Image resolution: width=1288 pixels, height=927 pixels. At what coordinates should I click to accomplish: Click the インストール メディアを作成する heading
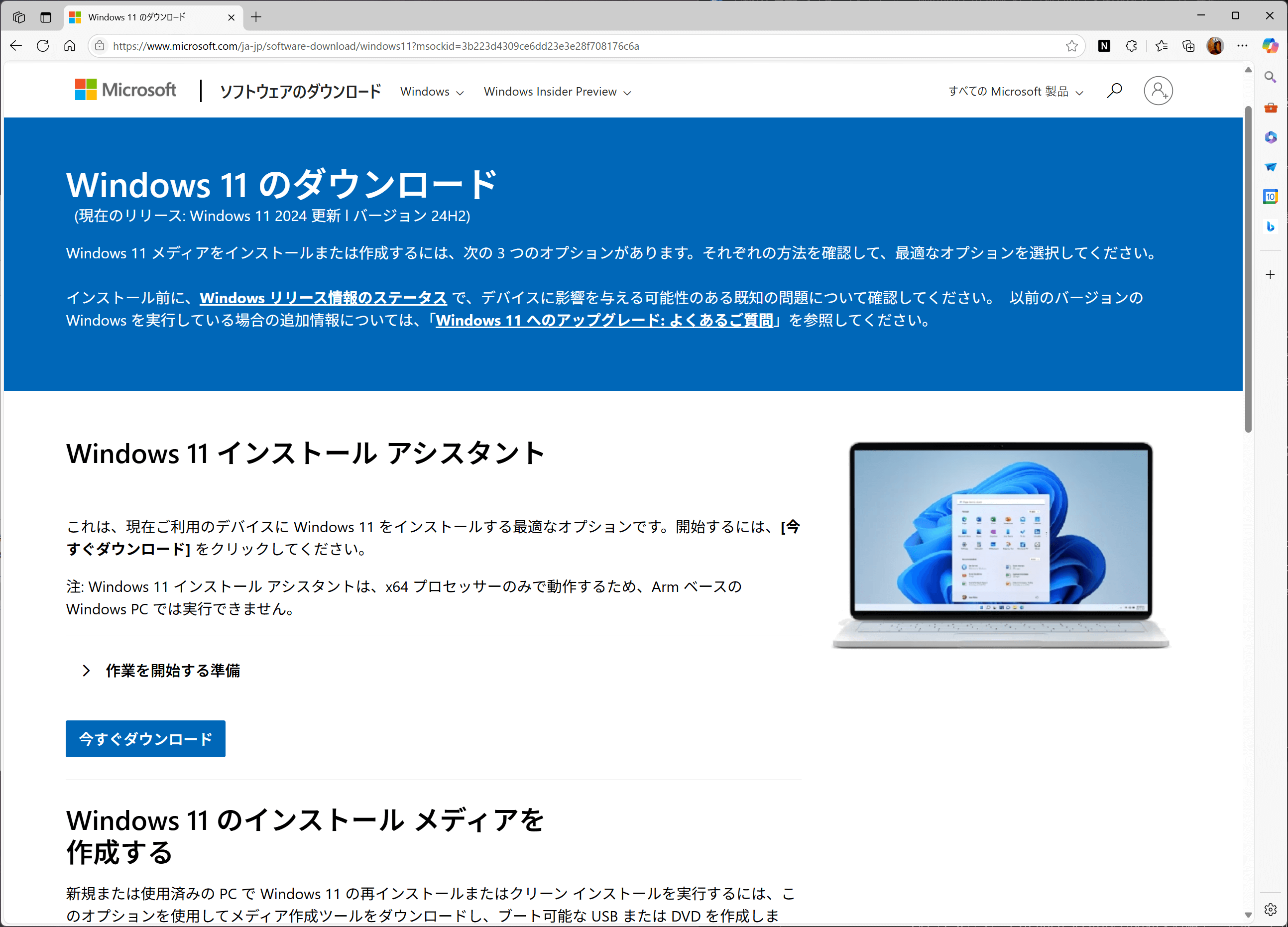point(306,836)
